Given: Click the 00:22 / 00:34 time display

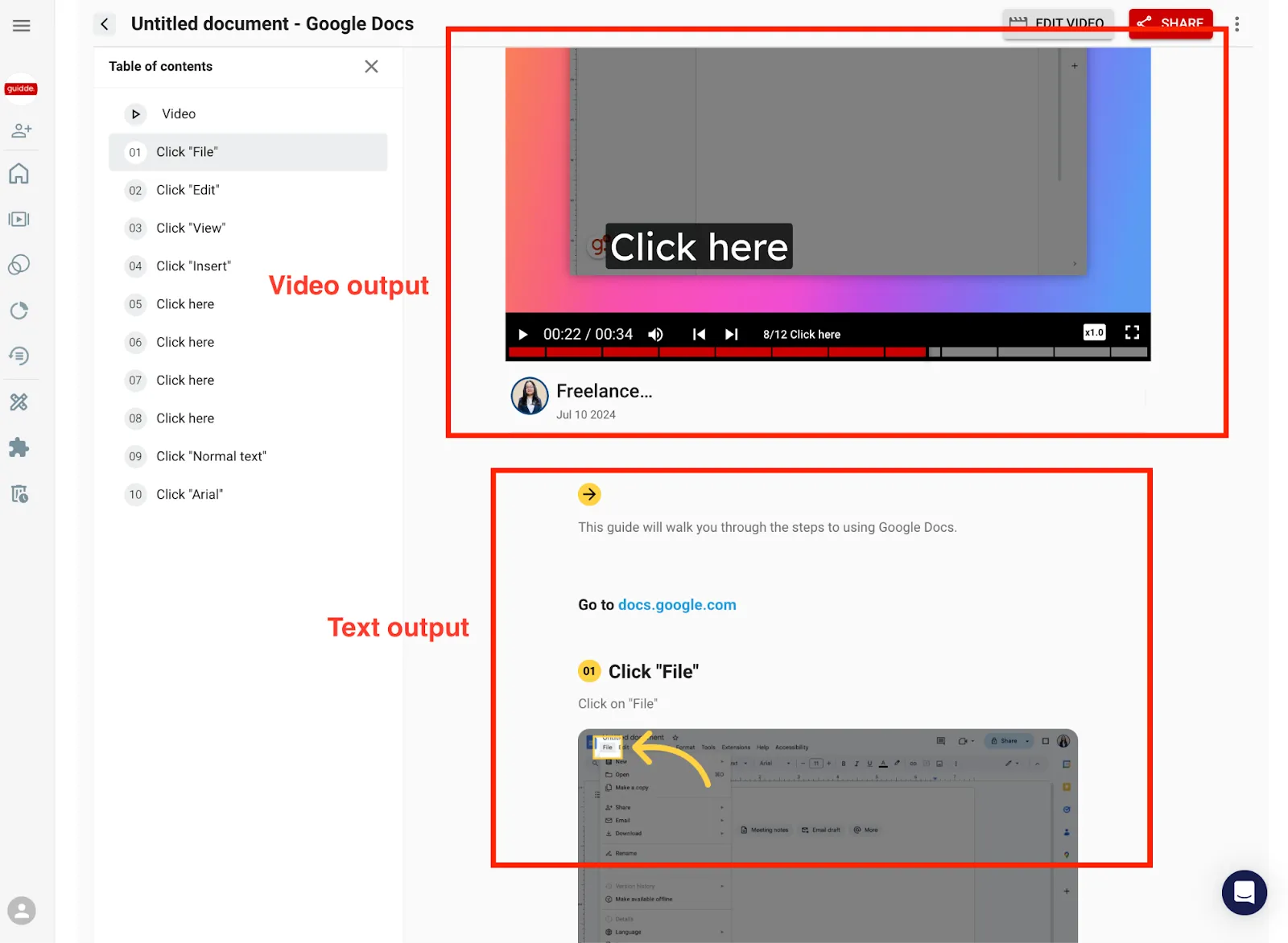Looking at the screenshot, I should click(588, 334).
